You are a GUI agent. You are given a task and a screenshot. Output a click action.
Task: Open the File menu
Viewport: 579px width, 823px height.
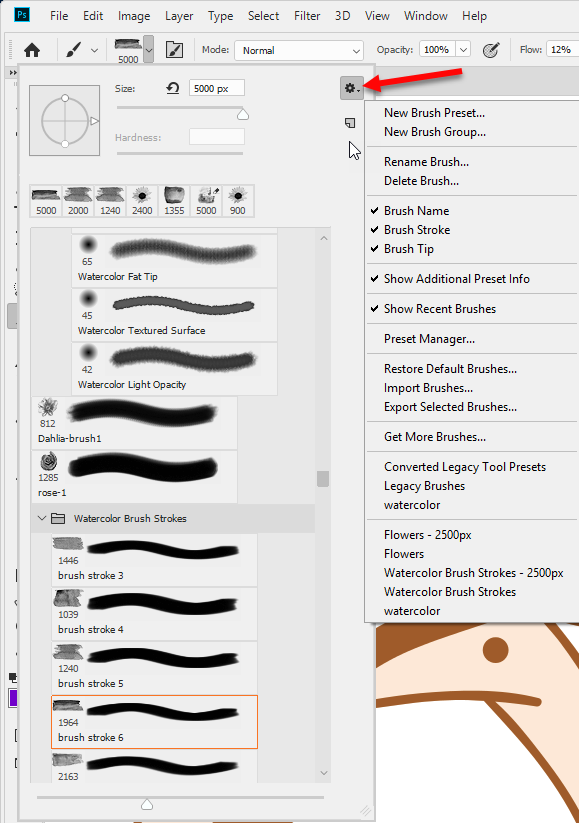[59, 16]
